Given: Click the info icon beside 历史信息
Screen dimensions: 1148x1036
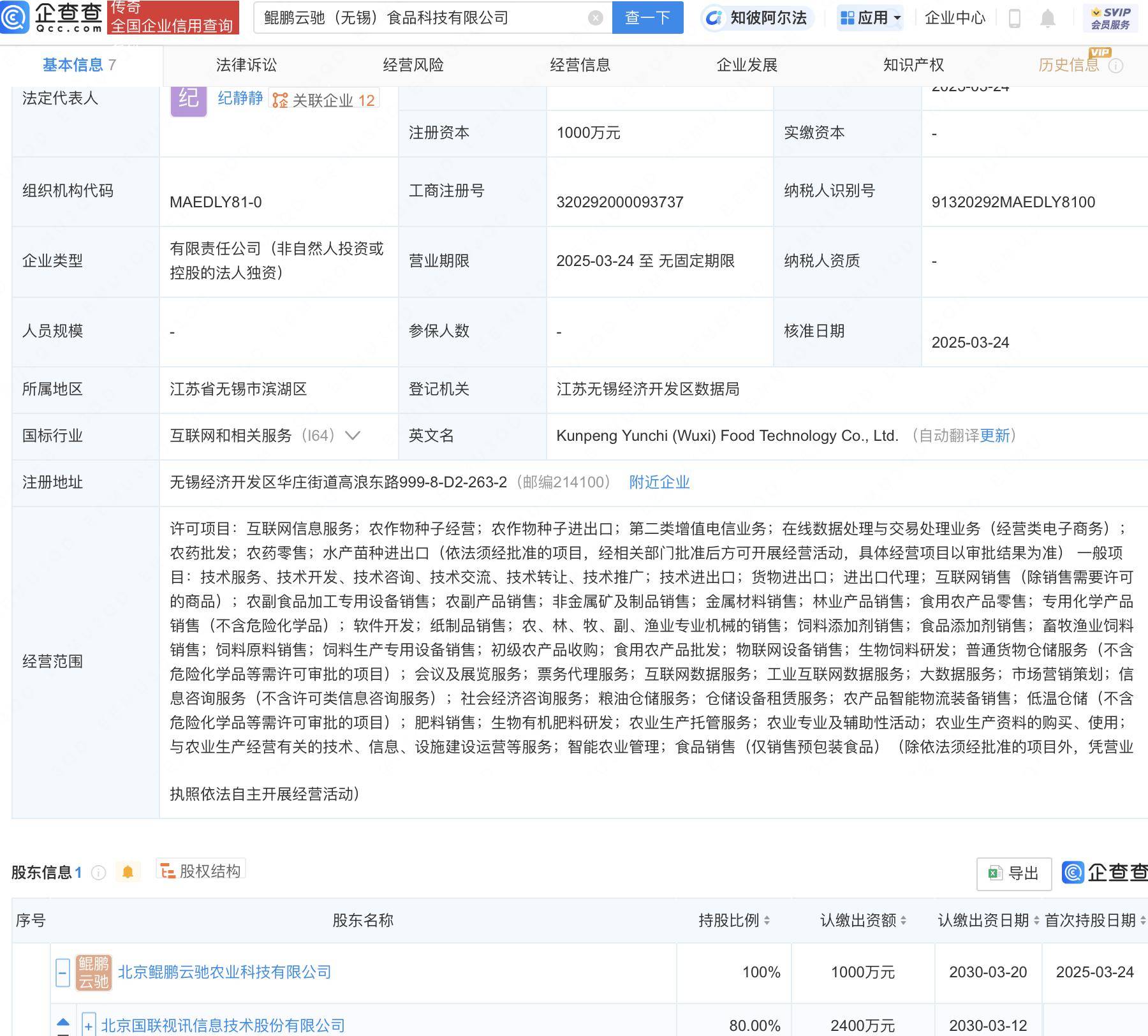Looking at the screenshot, I should point(1115,66).
